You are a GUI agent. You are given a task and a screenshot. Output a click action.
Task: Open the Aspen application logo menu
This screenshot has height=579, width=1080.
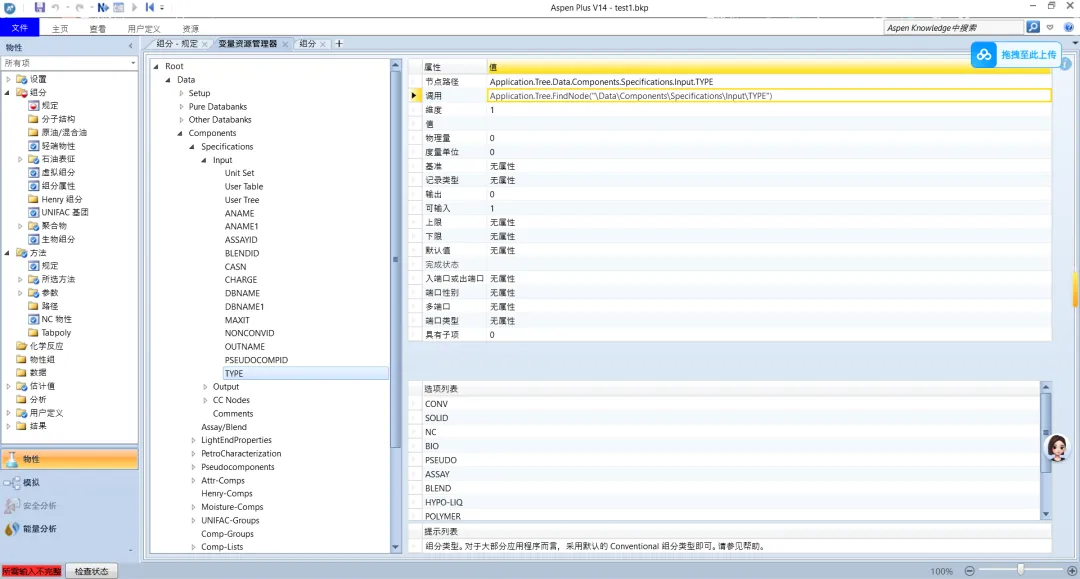pos(10,8)
